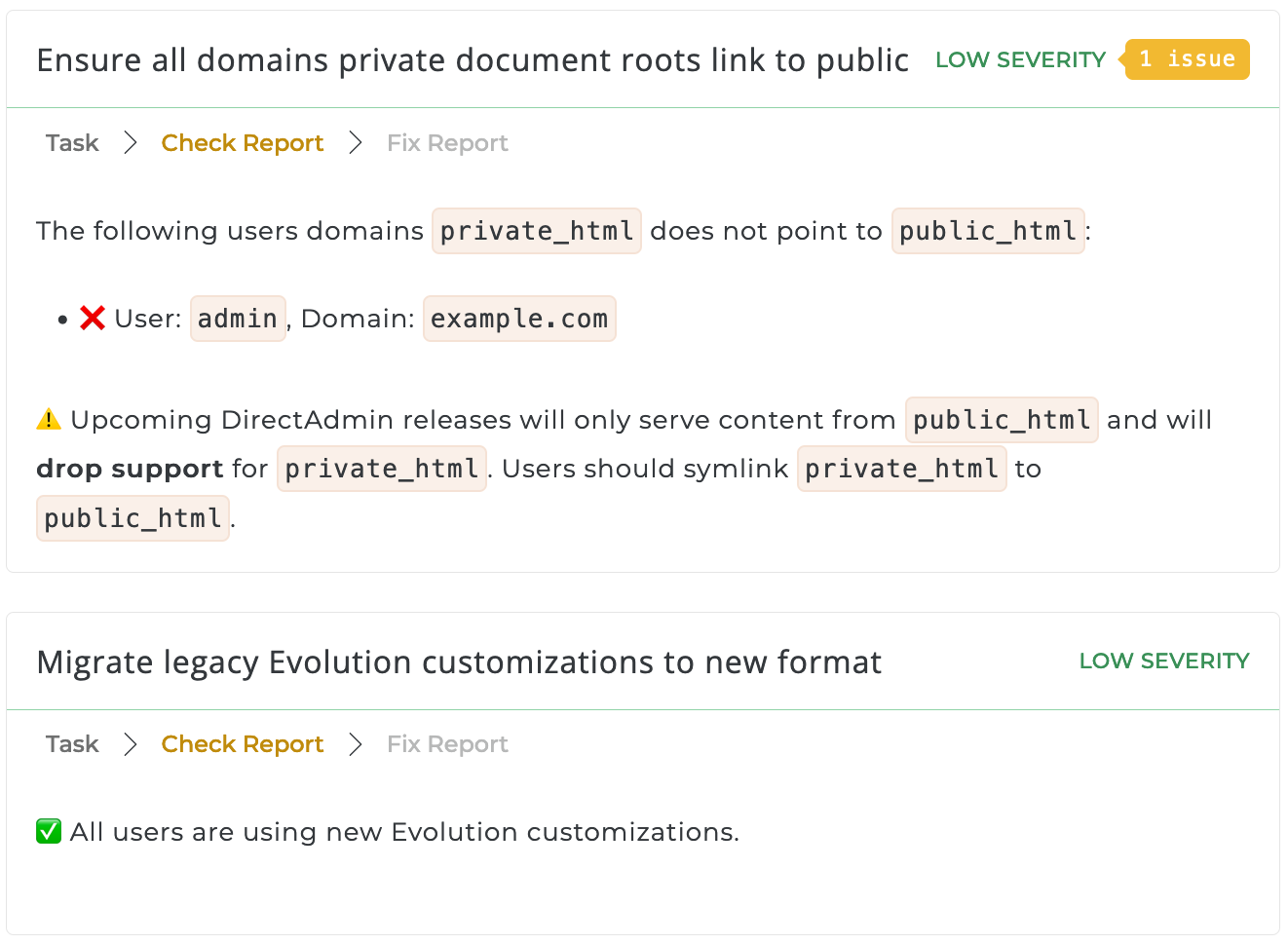Screen dimensions: 1288x945
Task: Open the Task tab in the domains card
Action: pyautogui.click(x=72, y=143)
